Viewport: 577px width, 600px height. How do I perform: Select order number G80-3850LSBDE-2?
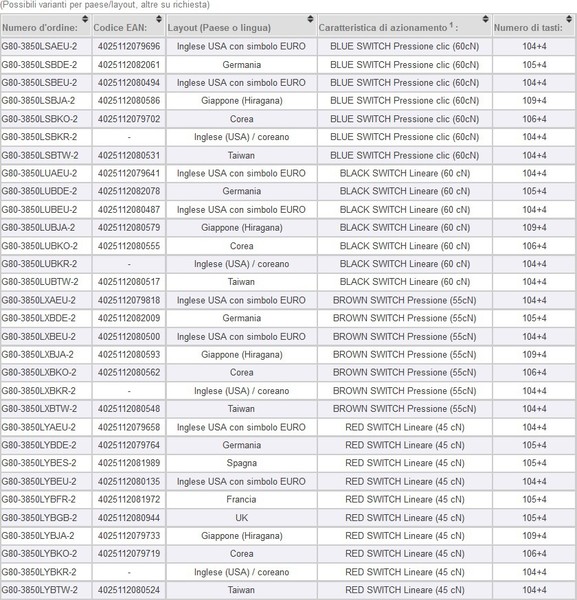pyautogui.click(x=39, y=65)
